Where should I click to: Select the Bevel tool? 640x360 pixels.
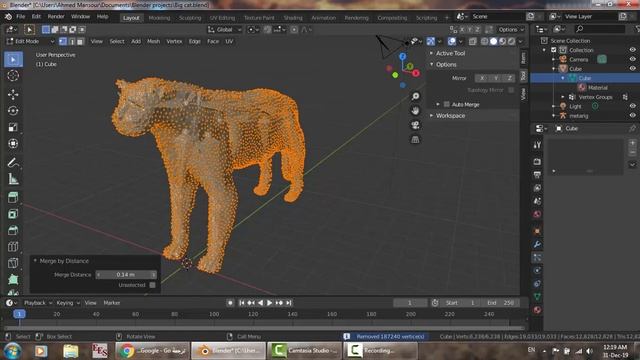click(x=13, y=230)
